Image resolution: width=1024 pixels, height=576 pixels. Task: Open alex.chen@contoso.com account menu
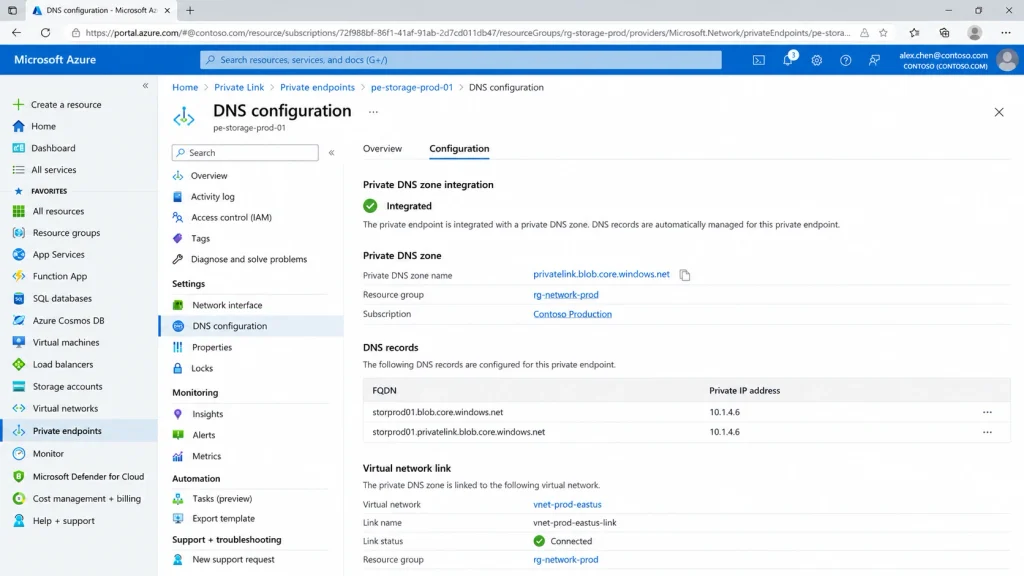click(x=957, y=60)
